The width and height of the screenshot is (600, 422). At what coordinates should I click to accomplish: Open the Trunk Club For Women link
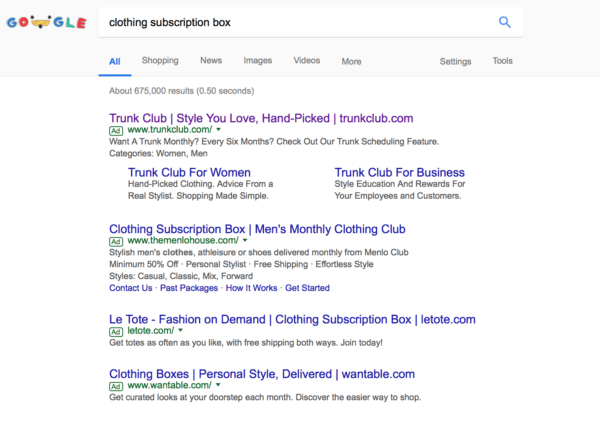tap(189, 173)
